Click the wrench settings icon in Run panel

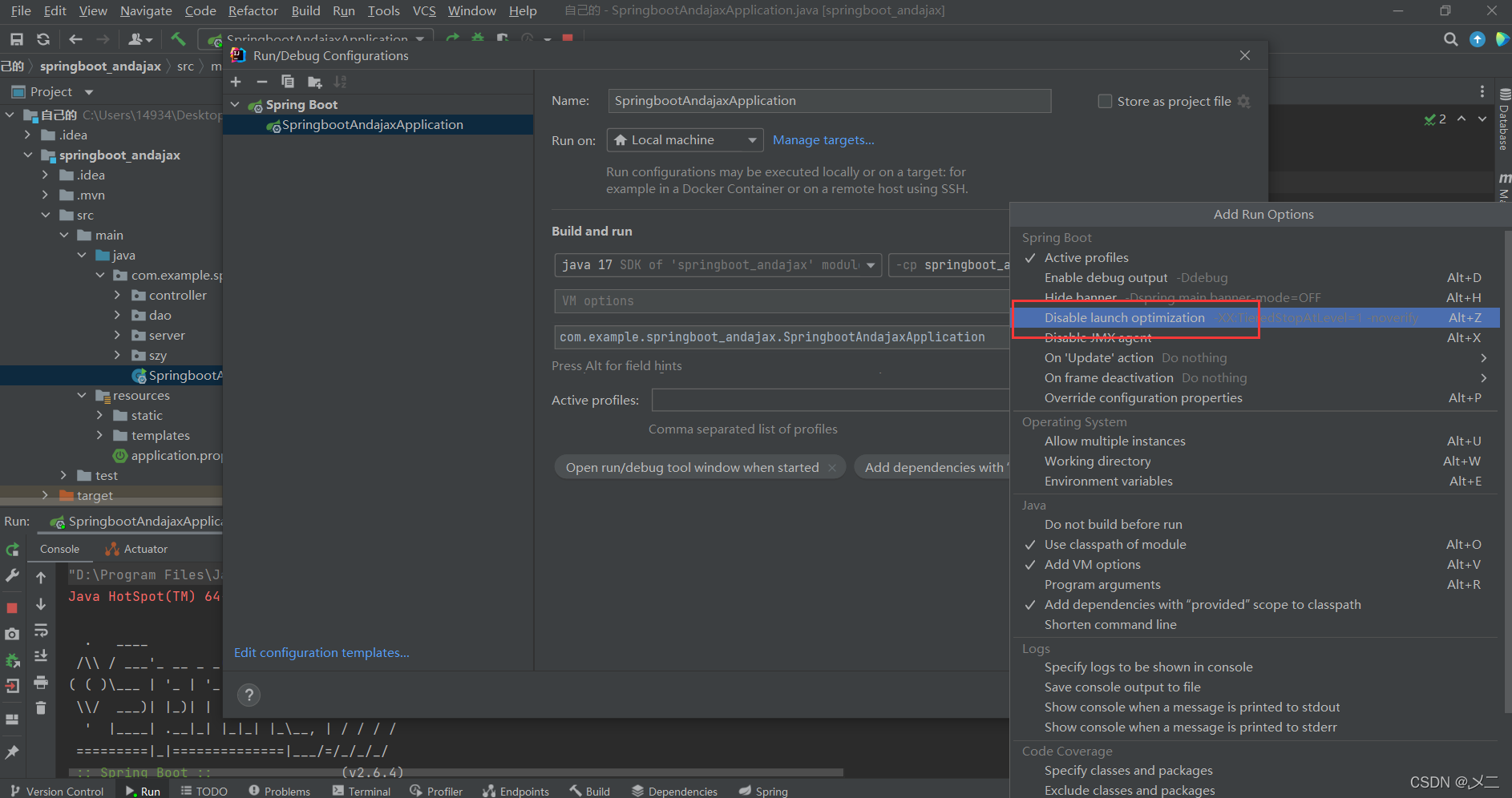[12, 576]
